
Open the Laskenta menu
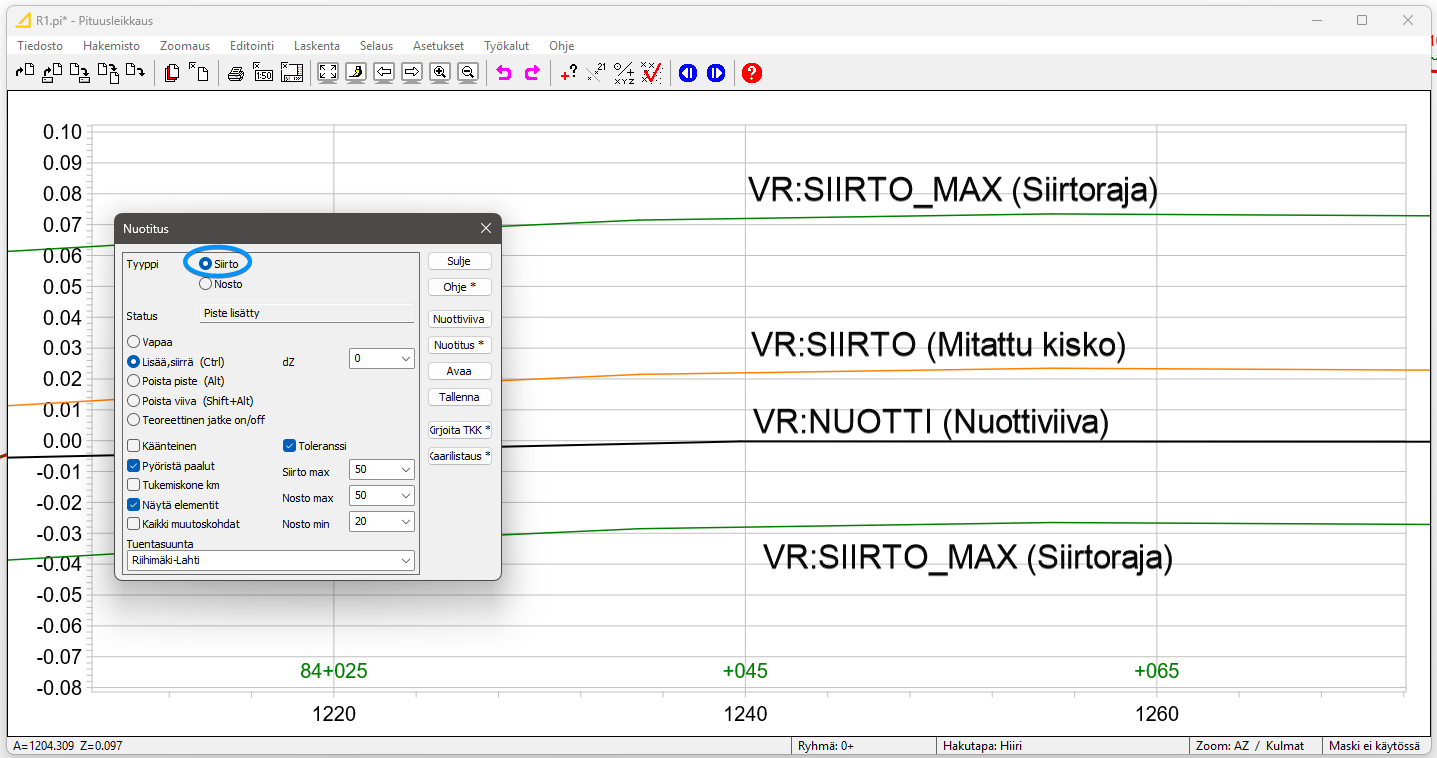(x=316, y=46)
